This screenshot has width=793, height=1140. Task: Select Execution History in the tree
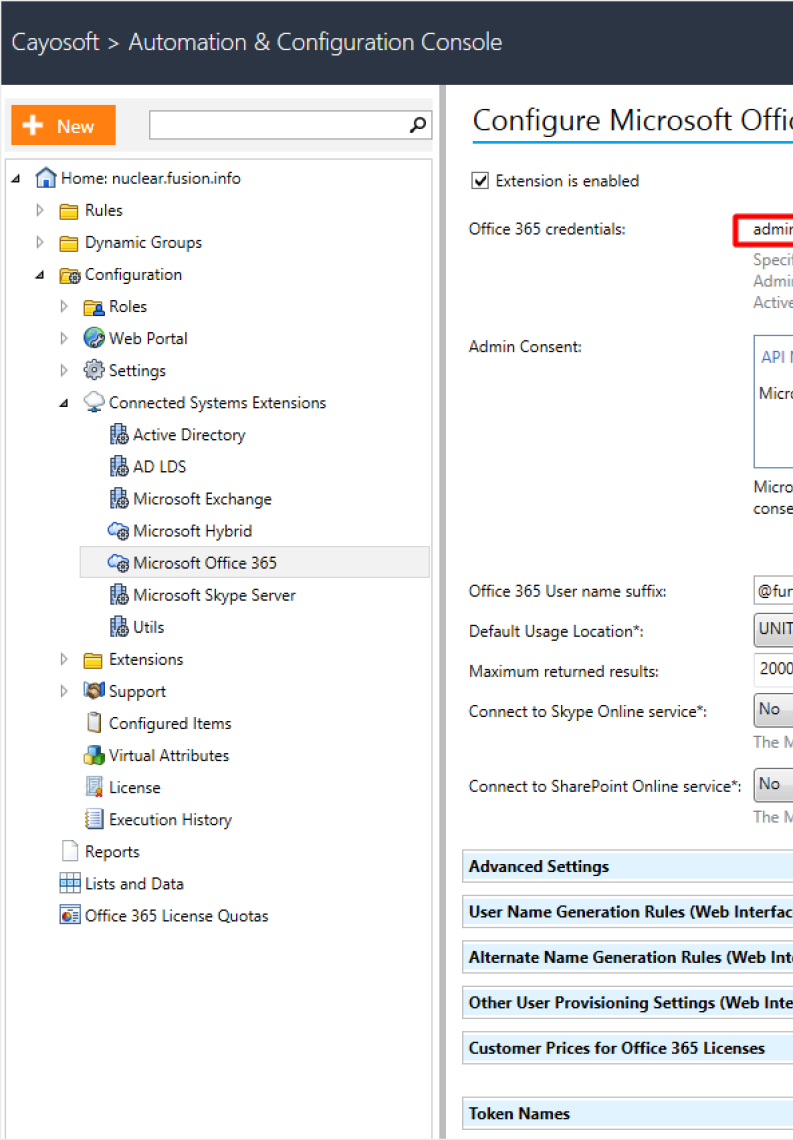pos(170,819)
